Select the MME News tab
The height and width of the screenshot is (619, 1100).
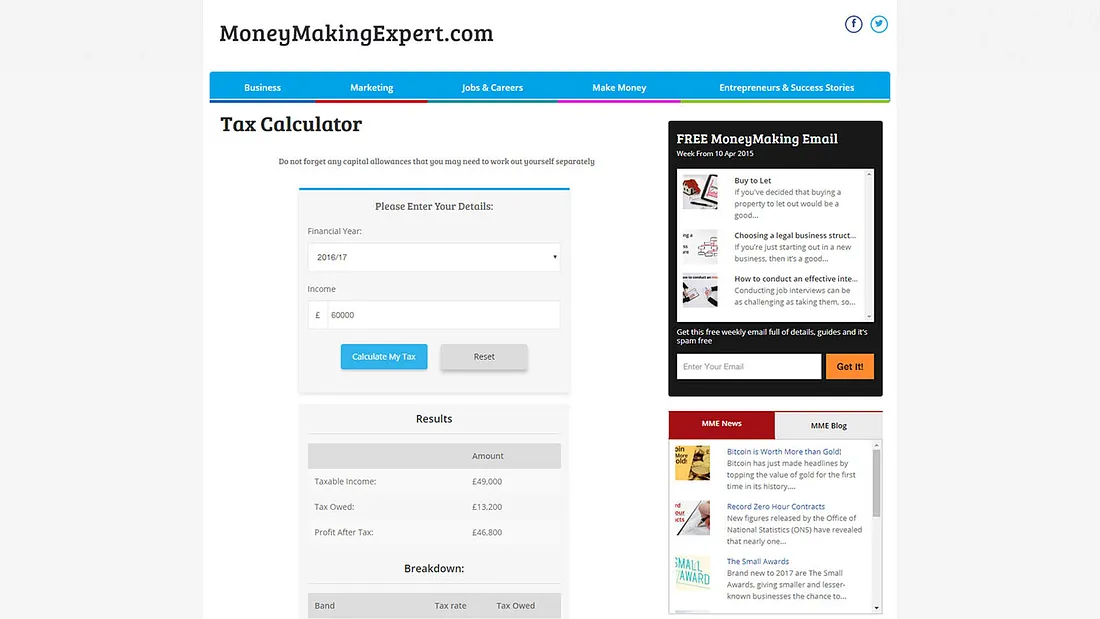click(x=721, y=425)
